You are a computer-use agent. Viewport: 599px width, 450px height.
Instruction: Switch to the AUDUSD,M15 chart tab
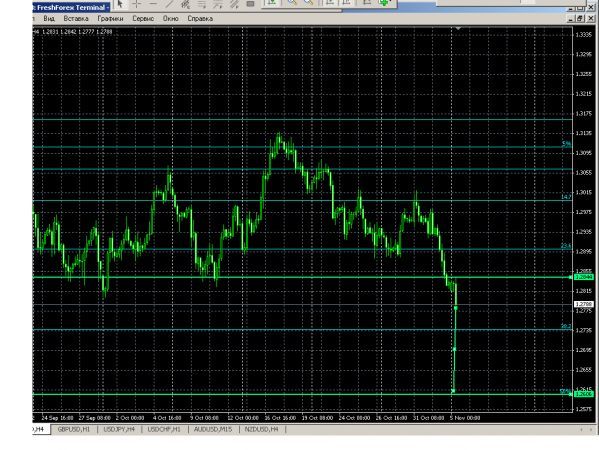213,429
